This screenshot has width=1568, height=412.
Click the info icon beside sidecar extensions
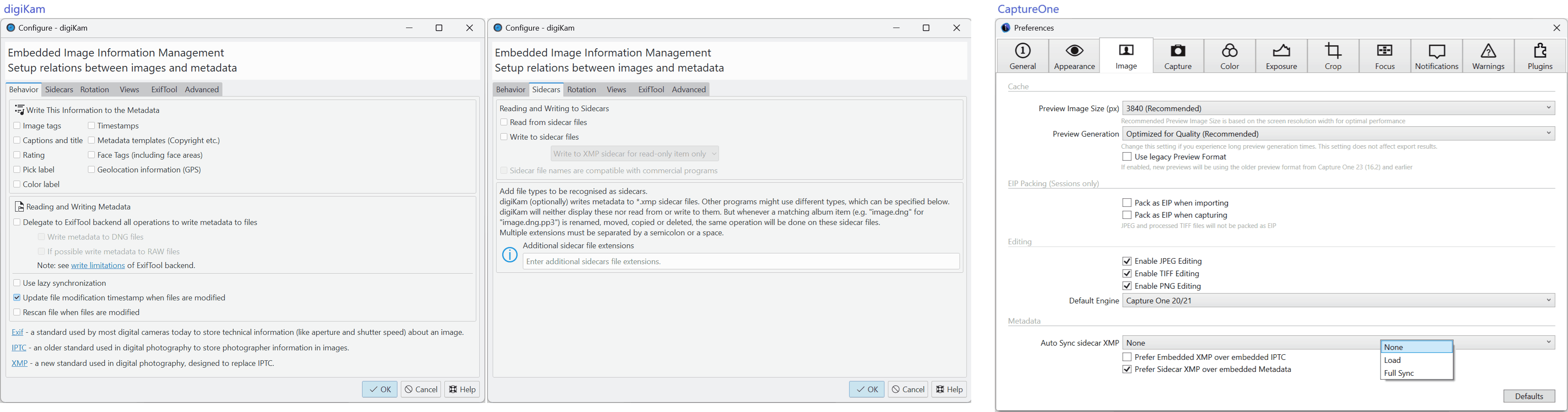510,255
